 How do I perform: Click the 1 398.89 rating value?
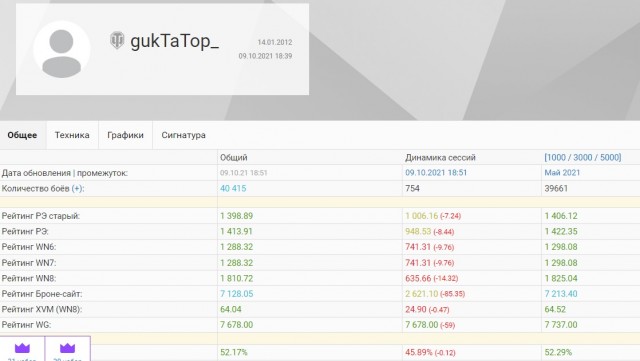coord(237,216)
